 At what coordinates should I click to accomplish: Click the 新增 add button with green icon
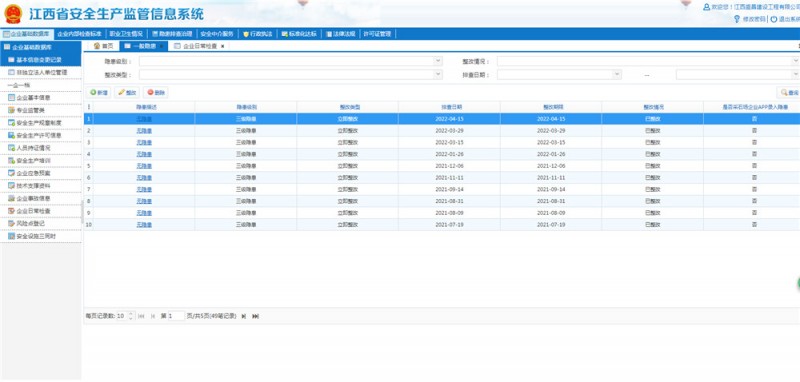(x=99, y=93)
